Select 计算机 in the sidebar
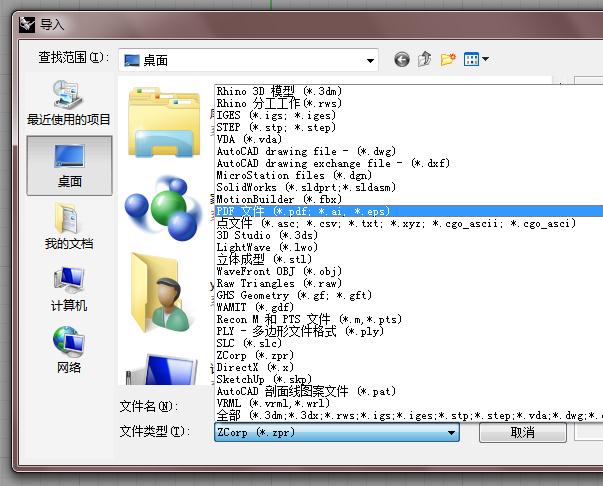This screenshot has width=603, height=486. point(69,288)
